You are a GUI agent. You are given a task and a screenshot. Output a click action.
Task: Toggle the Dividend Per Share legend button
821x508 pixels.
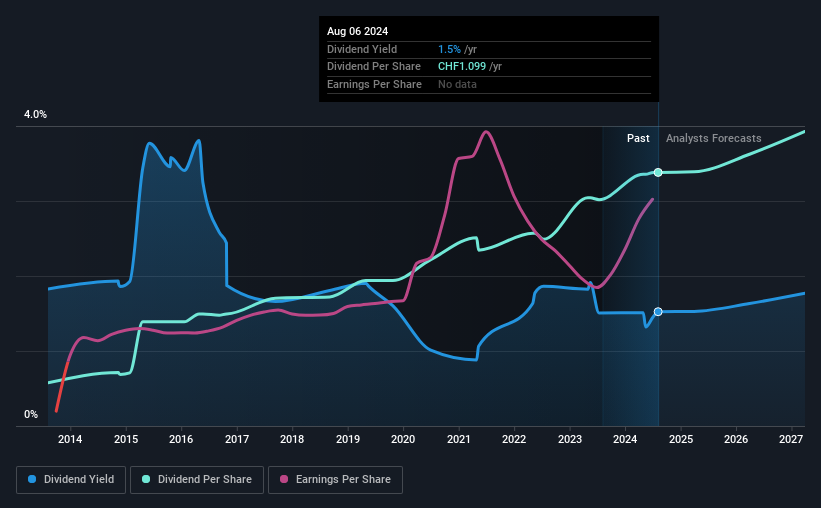click(197, 480)
